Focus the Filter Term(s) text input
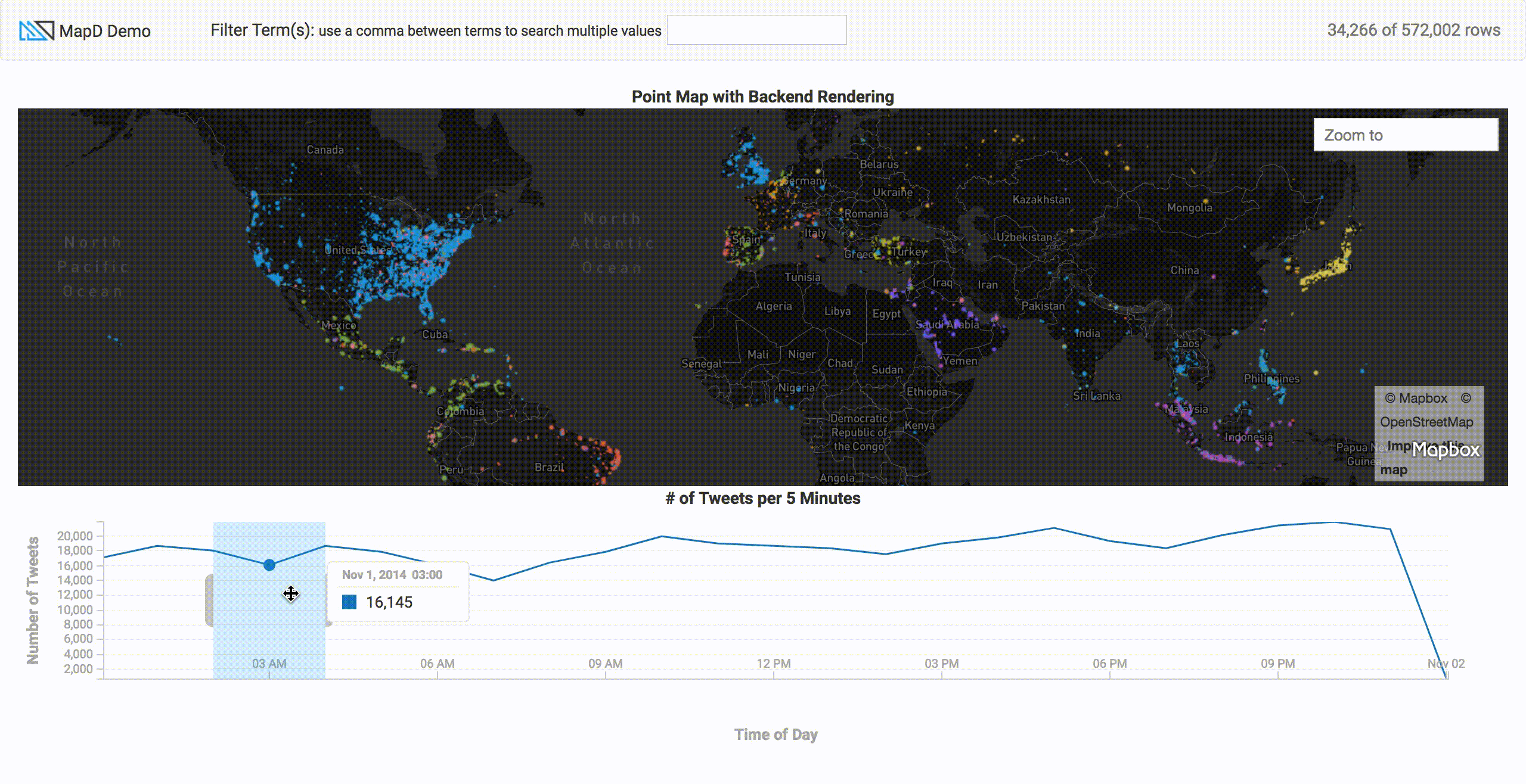 pos(756,30)
